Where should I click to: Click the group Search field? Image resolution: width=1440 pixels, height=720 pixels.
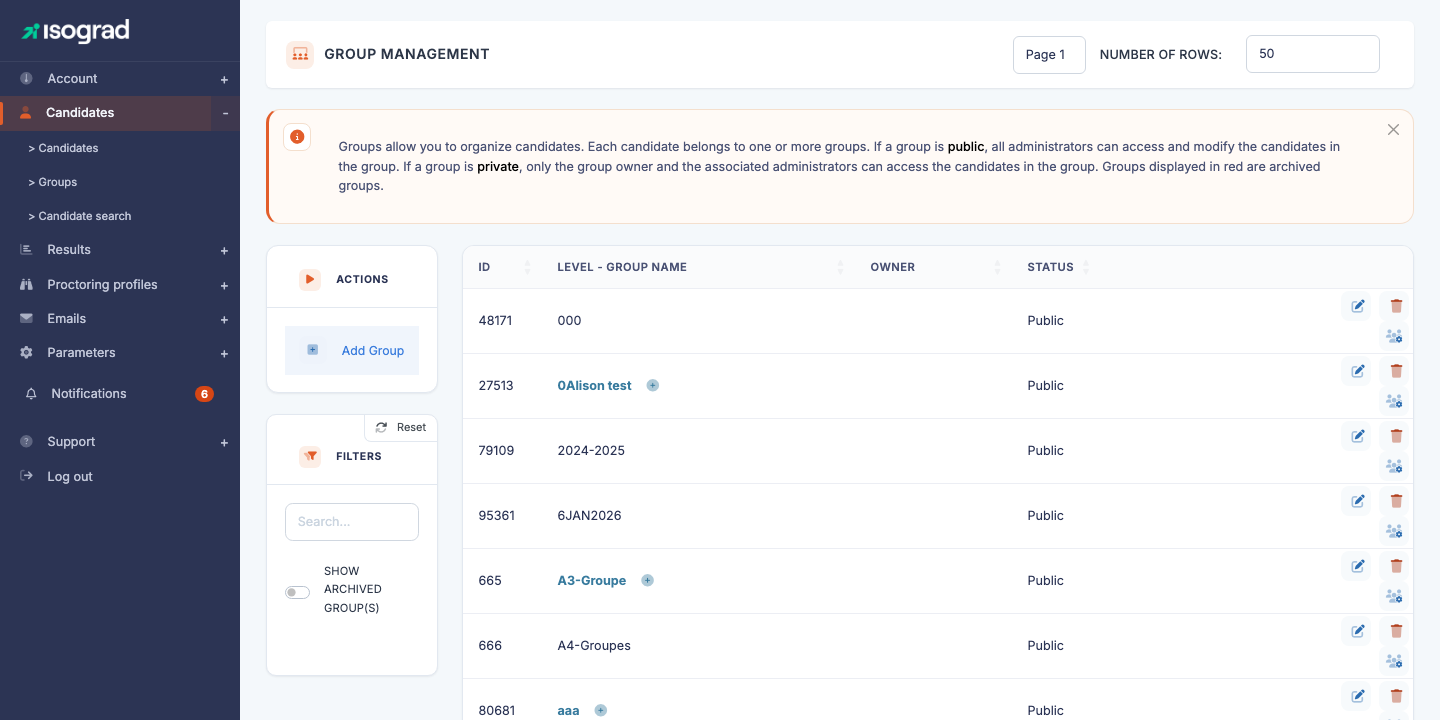(x=352, y=522)
